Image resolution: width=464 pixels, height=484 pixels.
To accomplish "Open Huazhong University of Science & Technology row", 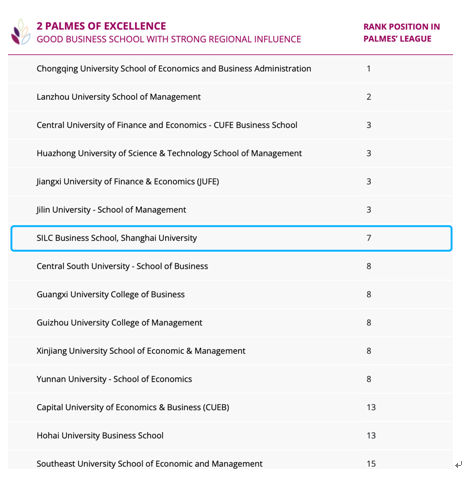I will tap(230, 153).
